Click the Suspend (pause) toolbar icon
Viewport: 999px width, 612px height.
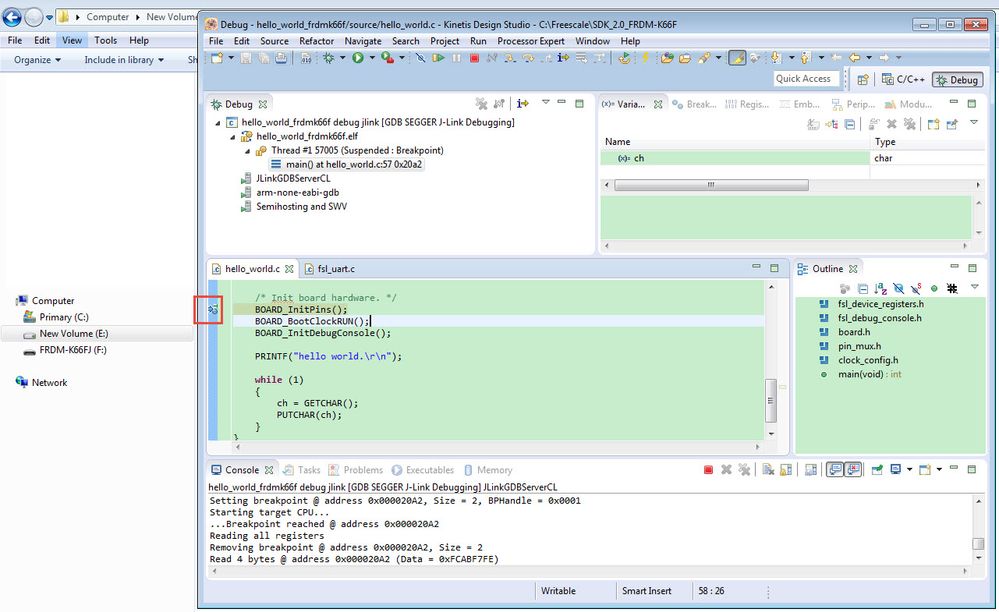coord(456,58)
